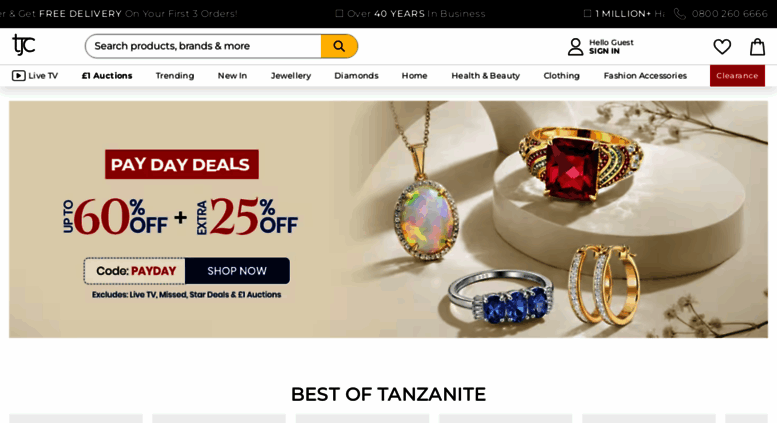Expand the Jewellery category menu
Screen dimensions: 777x423
coord(291,75)
